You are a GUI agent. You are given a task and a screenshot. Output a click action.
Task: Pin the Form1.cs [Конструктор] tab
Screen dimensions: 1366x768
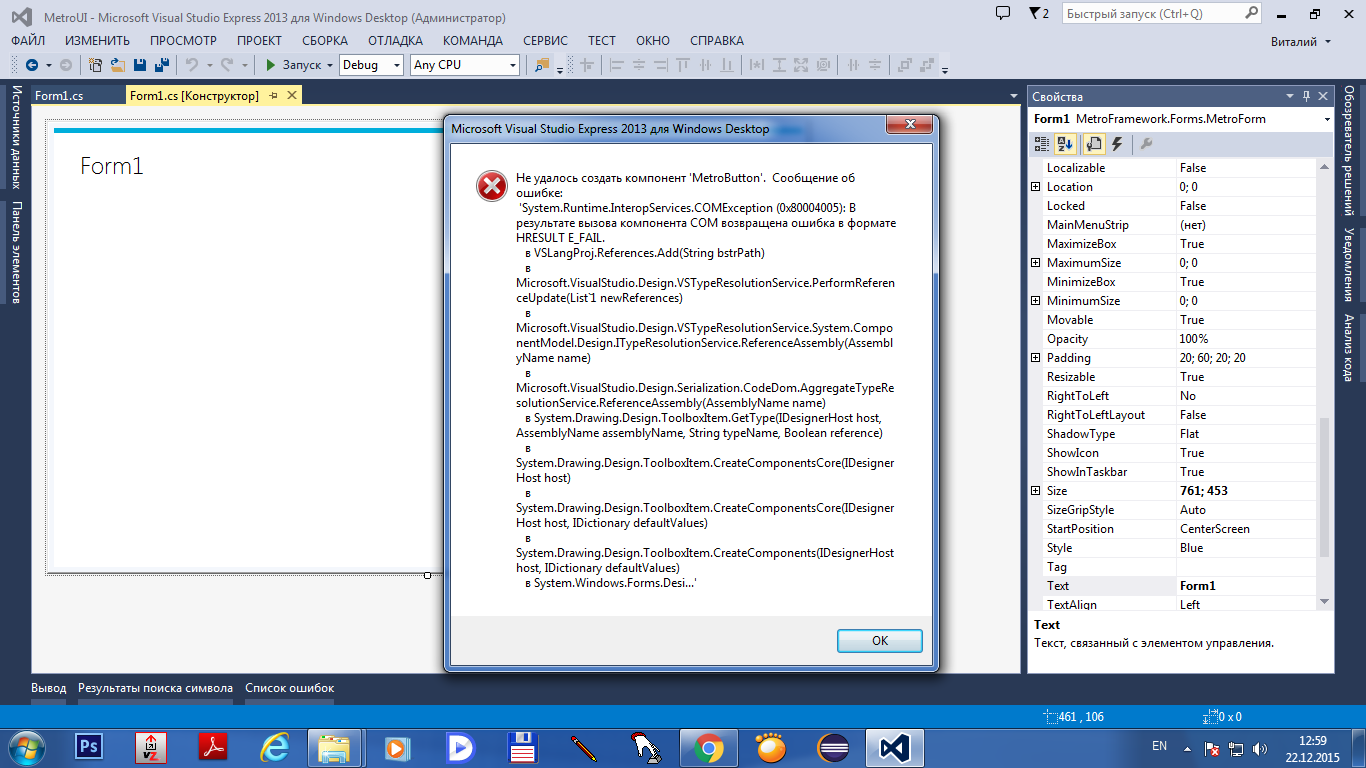click(274, 95)
